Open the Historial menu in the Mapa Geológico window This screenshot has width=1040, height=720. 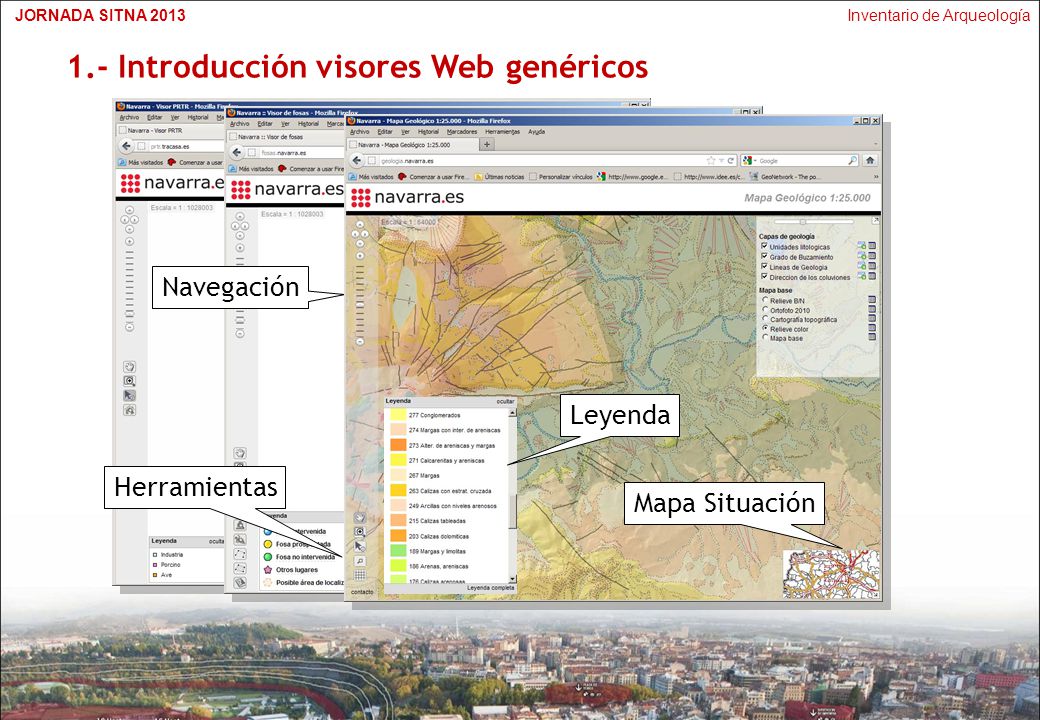pyautogui.click(x=428, y=132)
